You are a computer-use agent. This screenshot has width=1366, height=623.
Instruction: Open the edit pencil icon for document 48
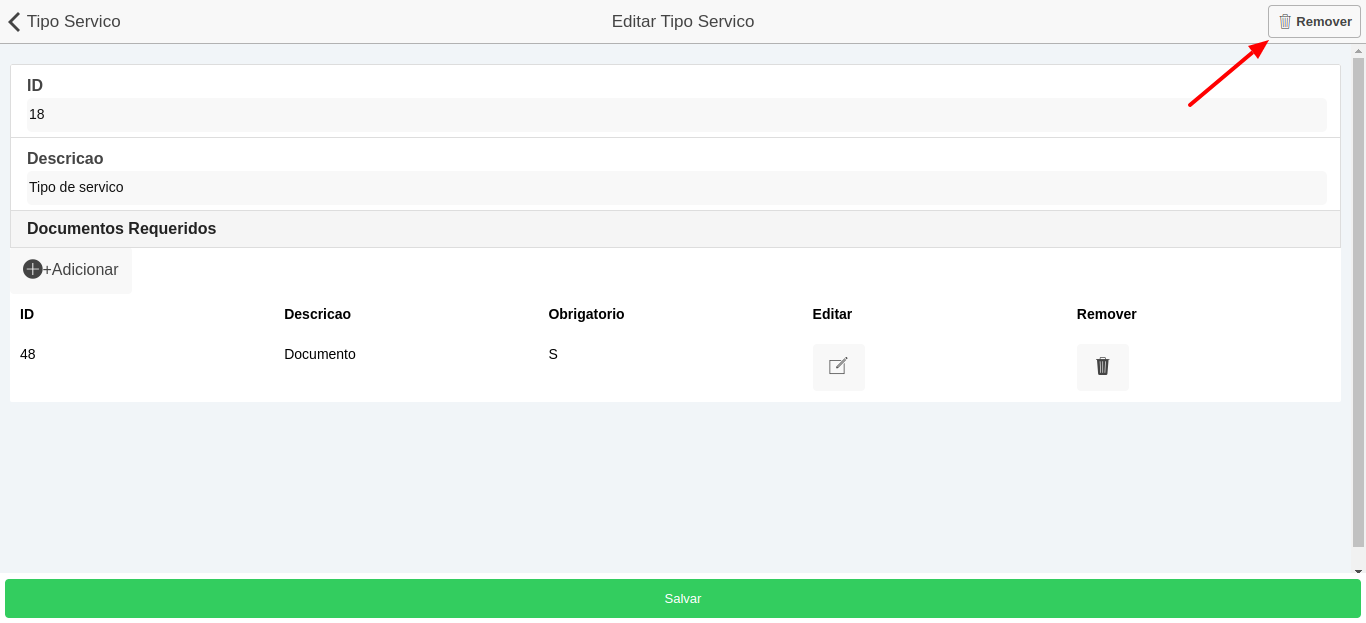(838, 367)
